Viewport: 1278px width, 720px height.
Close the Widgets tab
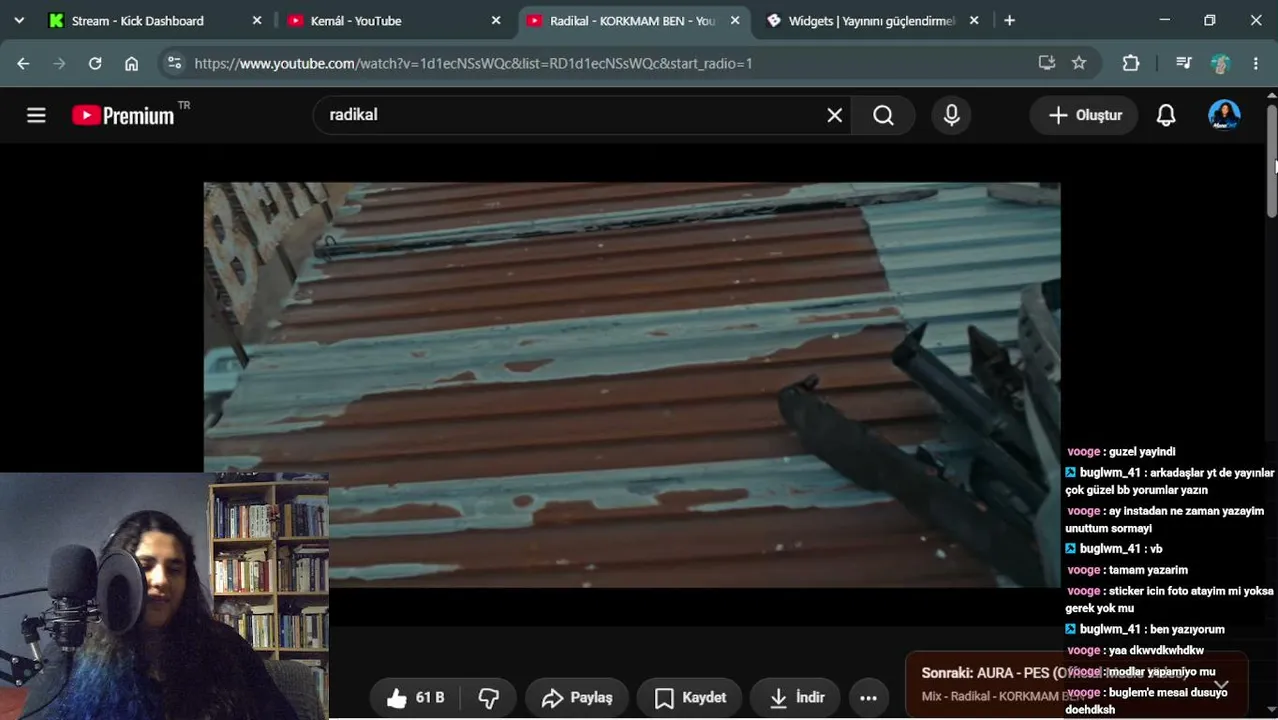point(974,20)
